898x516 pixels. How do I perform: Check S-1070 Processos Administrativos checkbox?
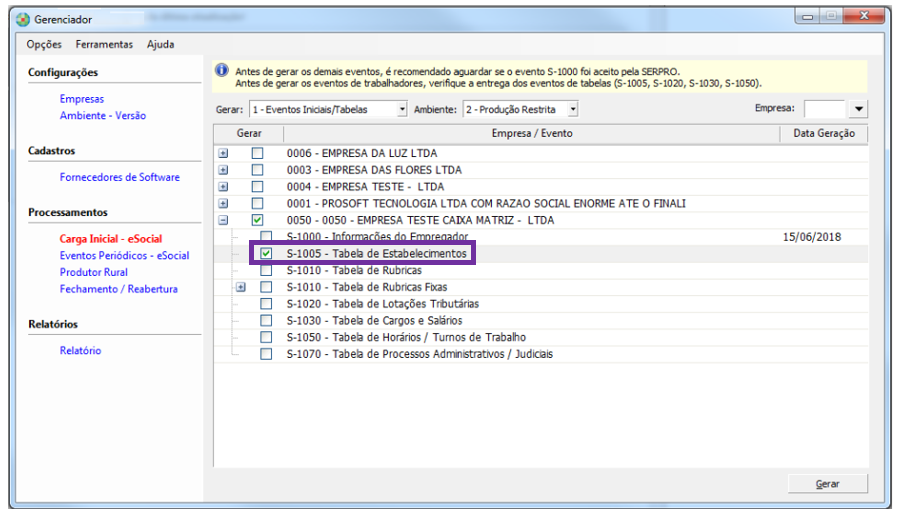tap(266, 354)
